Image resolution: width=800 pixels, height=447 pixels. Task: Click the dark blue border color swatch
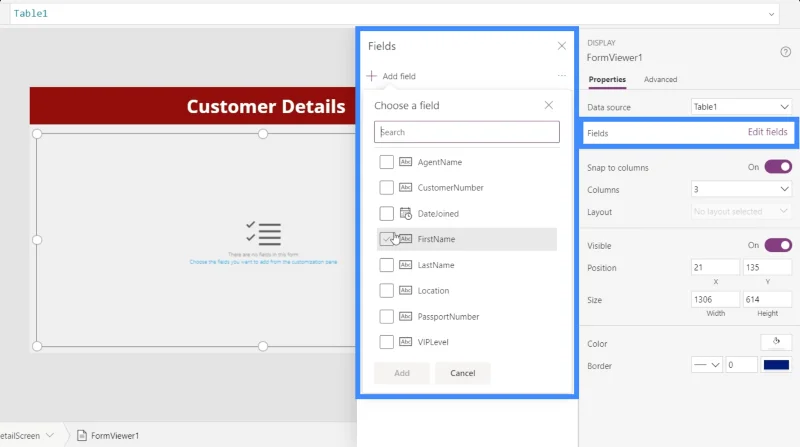point(776,365)
